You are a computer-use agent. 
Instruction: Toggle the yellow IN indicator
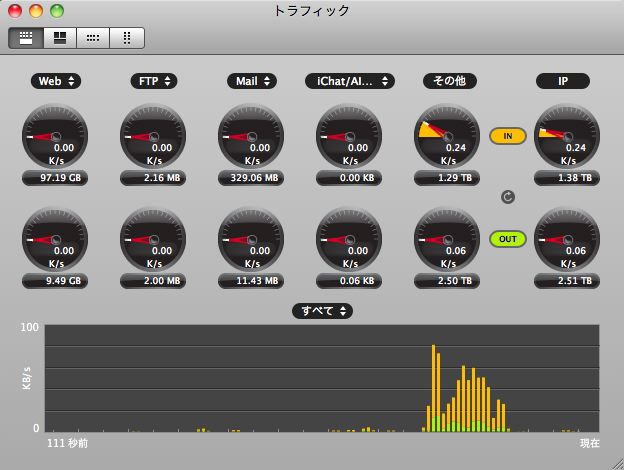507,135
